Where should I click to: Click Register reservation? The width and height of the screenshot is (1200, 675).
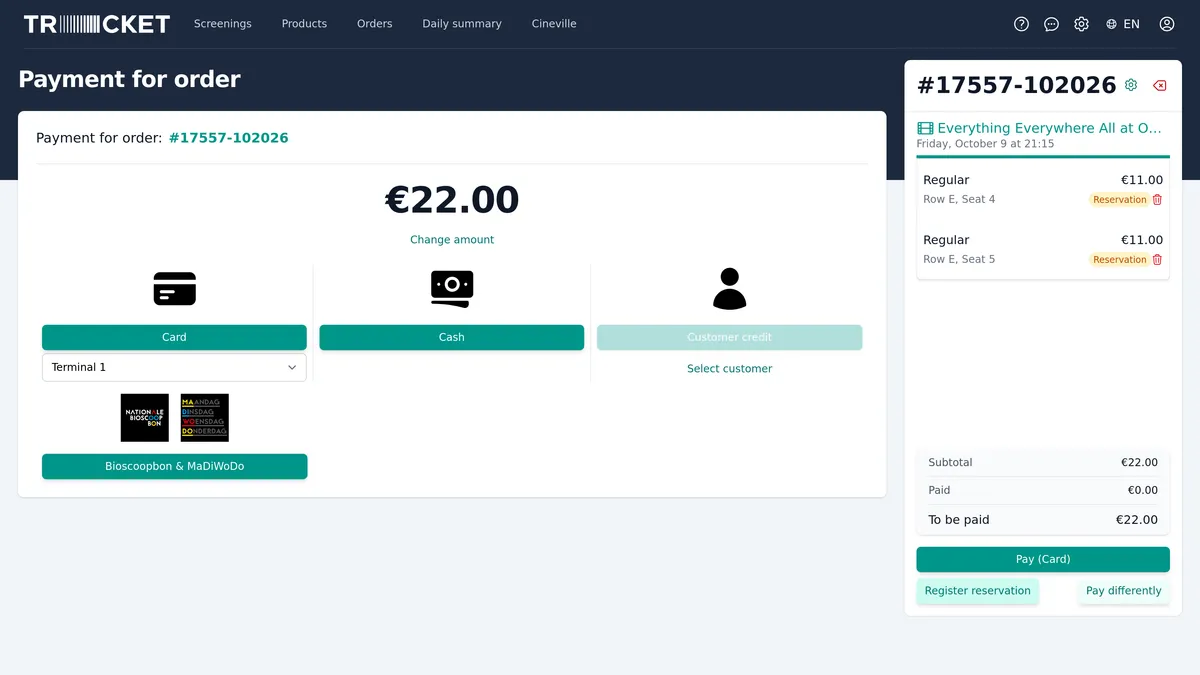(x=978, y=591)
